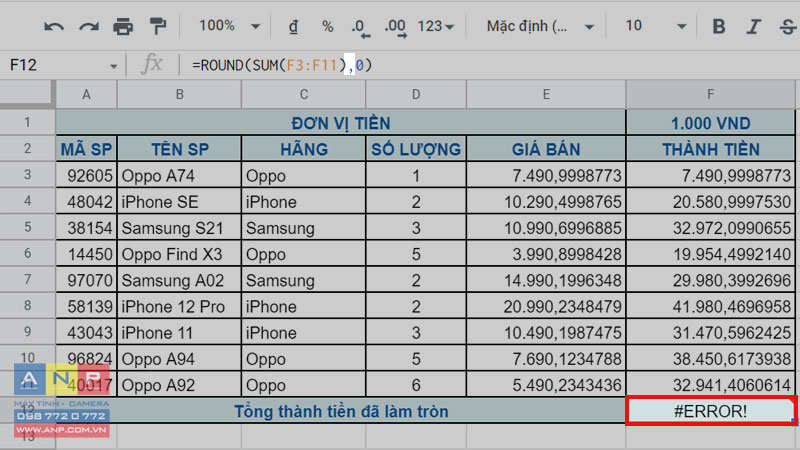Image resolution: width=800 pixels, height=450 pixels.
Task: Click total cell 38.450,6173938
Action: pyautogui.click(x=710, y=359)
